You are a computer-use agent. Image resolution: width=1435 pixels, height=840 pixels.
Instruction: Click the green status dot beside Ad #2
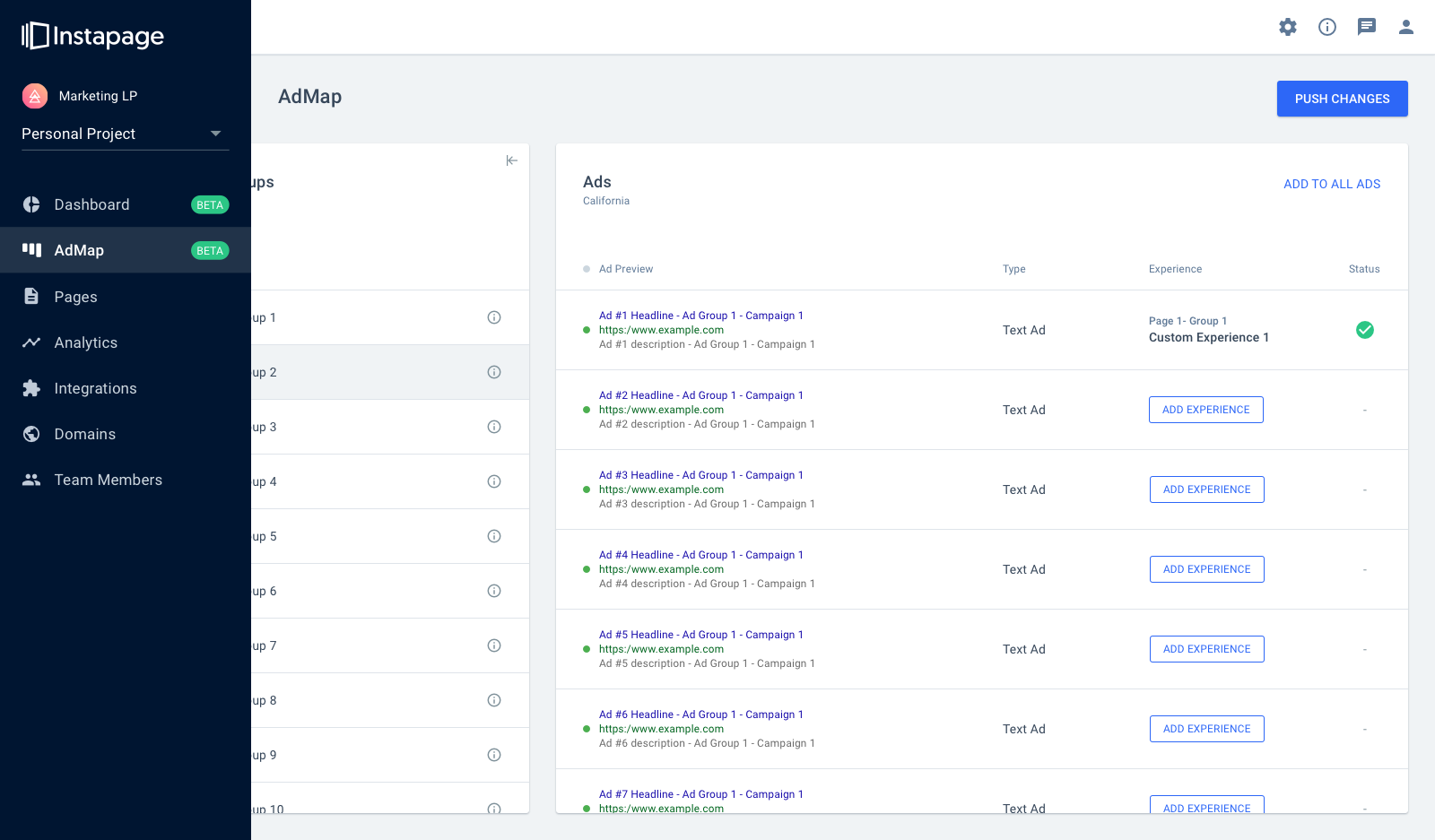(587, 410)
